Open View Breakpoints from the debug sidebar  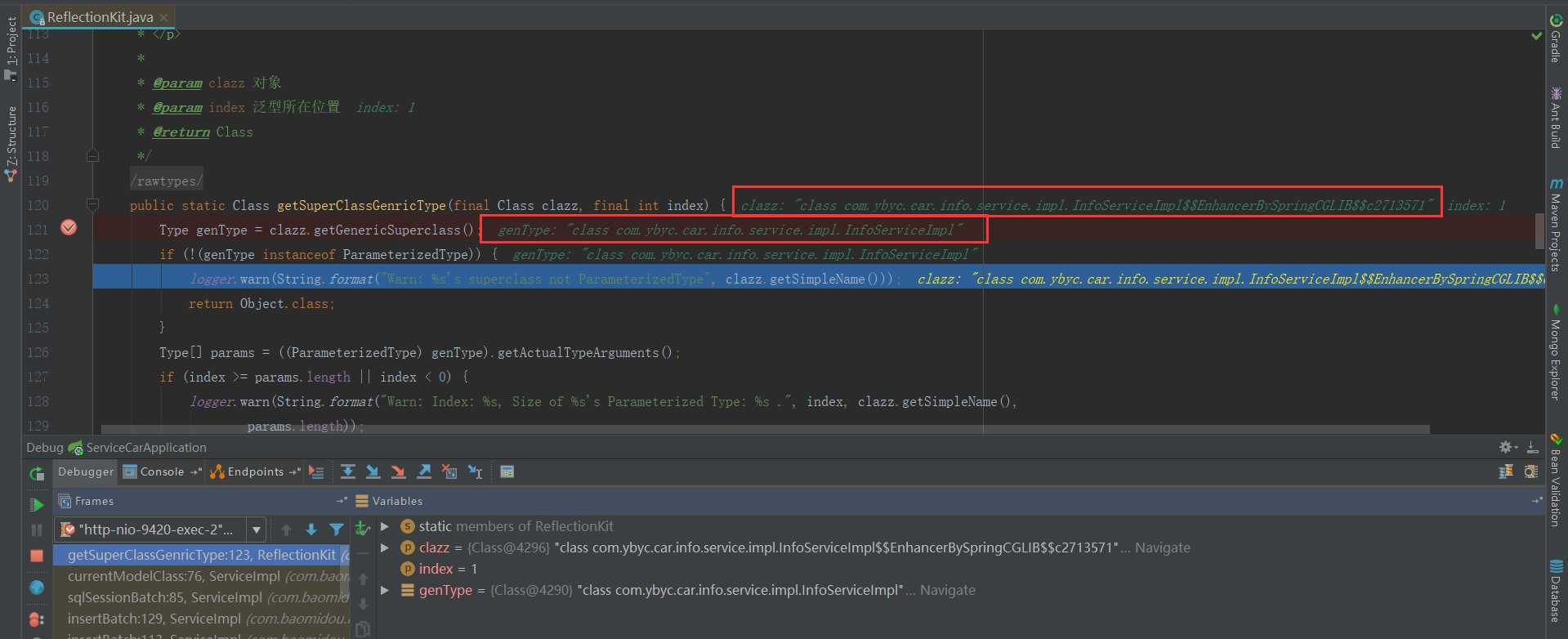click(x=37, y=619)
